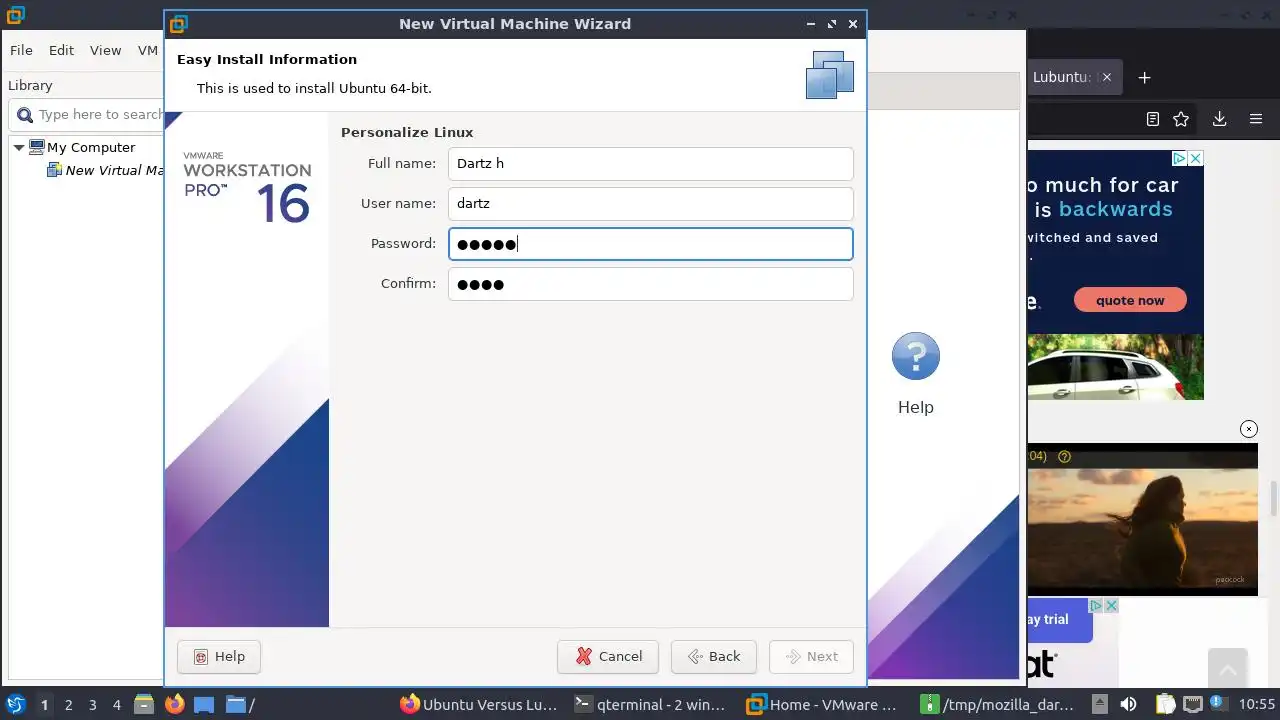Click the scroll-to-top arrow button
This screenshot has width=1280, height=720.
[x=1228, y=669]
